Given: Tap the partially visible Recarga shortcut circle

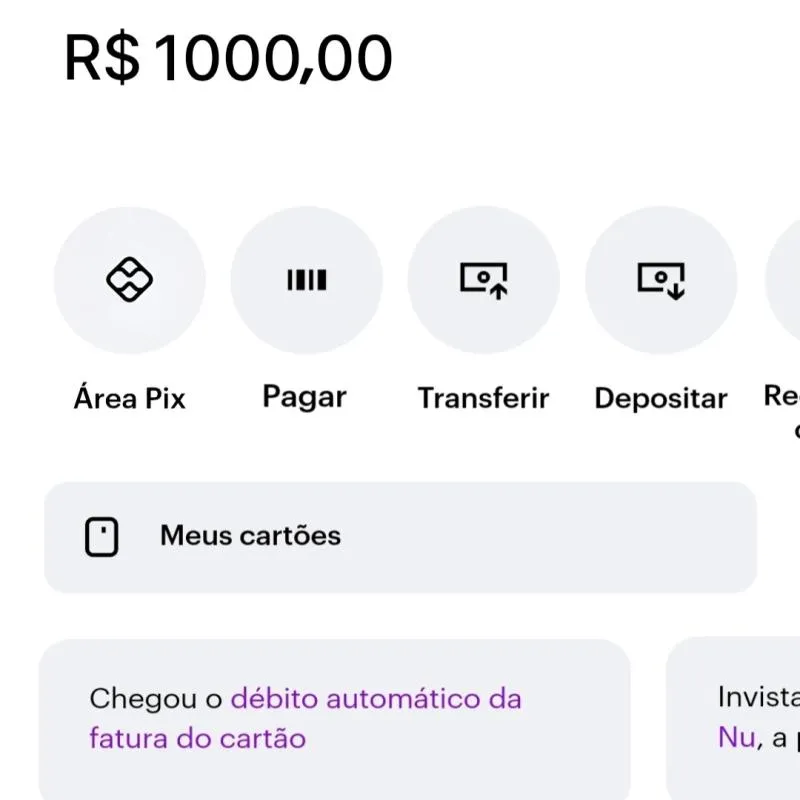Looking at the screenshot, I should pos(785,281).
